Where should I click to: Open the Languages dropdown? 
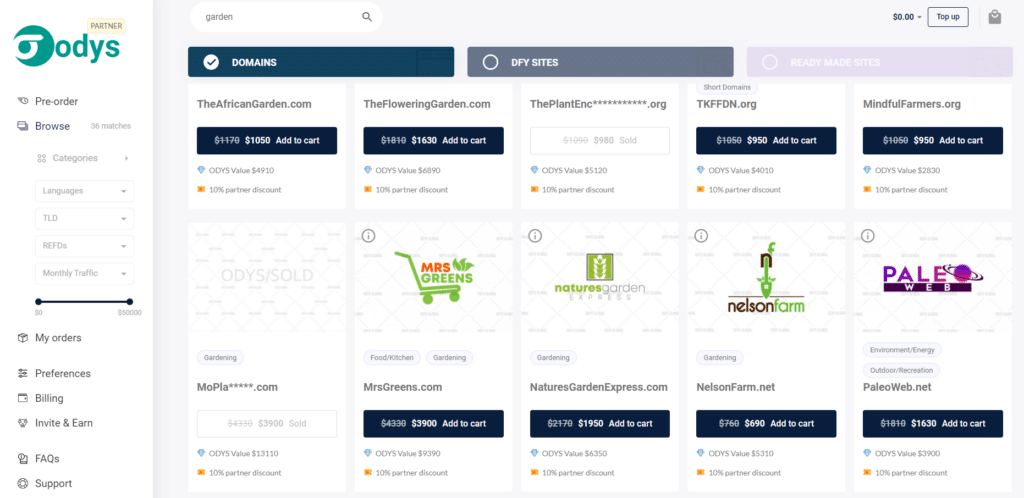click(x=84, y=191)
